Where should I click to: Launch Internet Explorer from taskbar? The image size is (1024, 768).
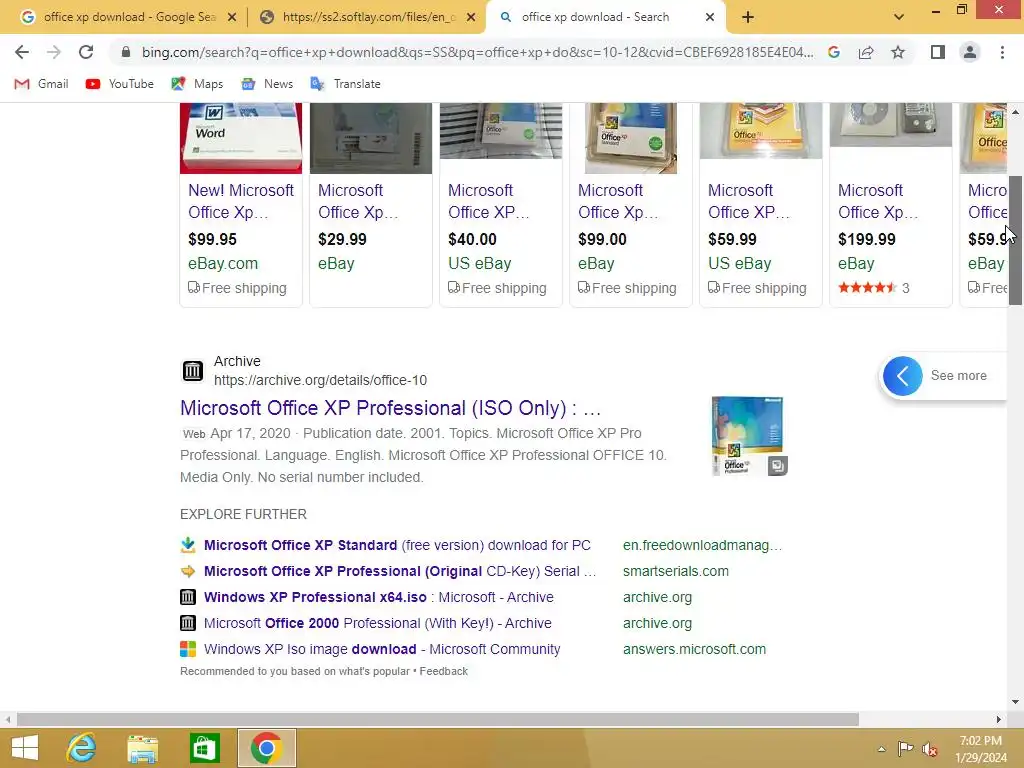click(82, 748)
